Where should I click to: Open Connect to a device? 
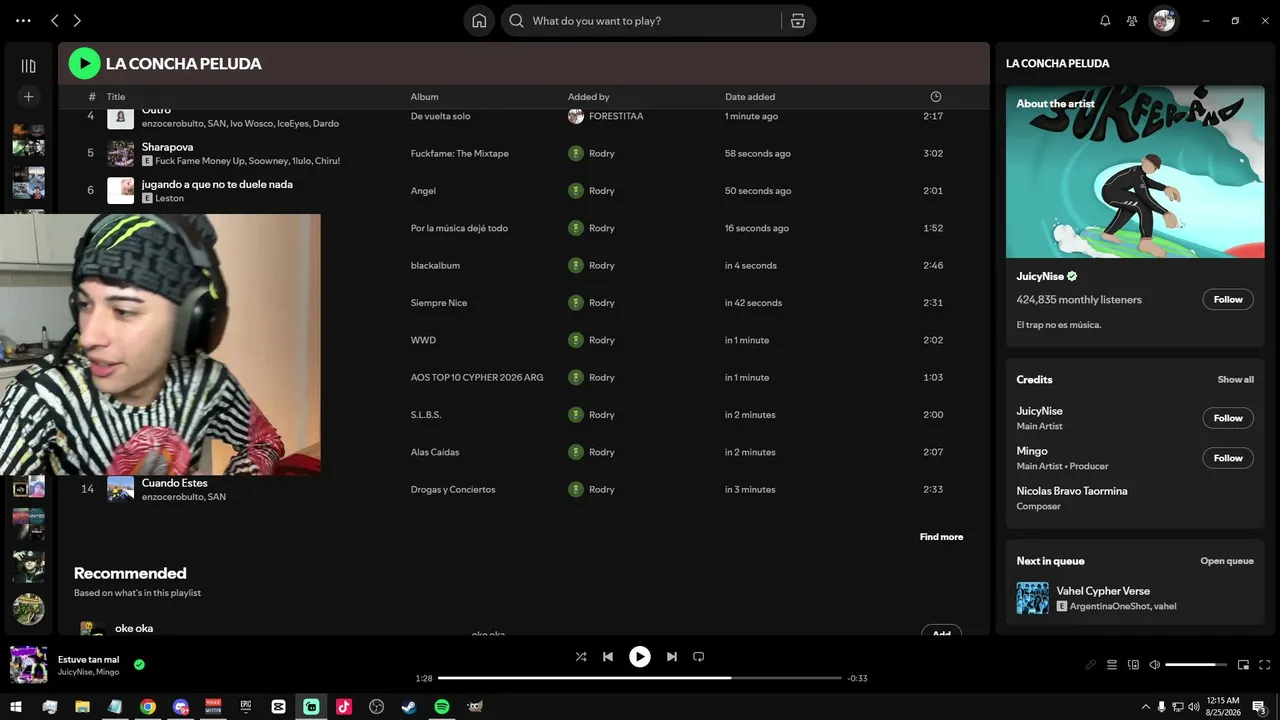(x=1133, y=665)
